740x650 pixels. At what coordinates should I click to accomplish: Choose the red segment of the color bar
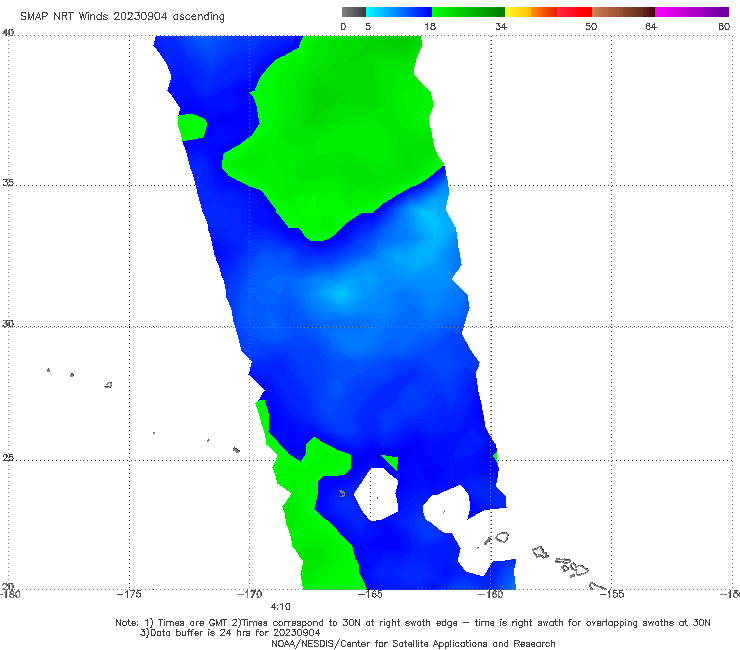574,12
